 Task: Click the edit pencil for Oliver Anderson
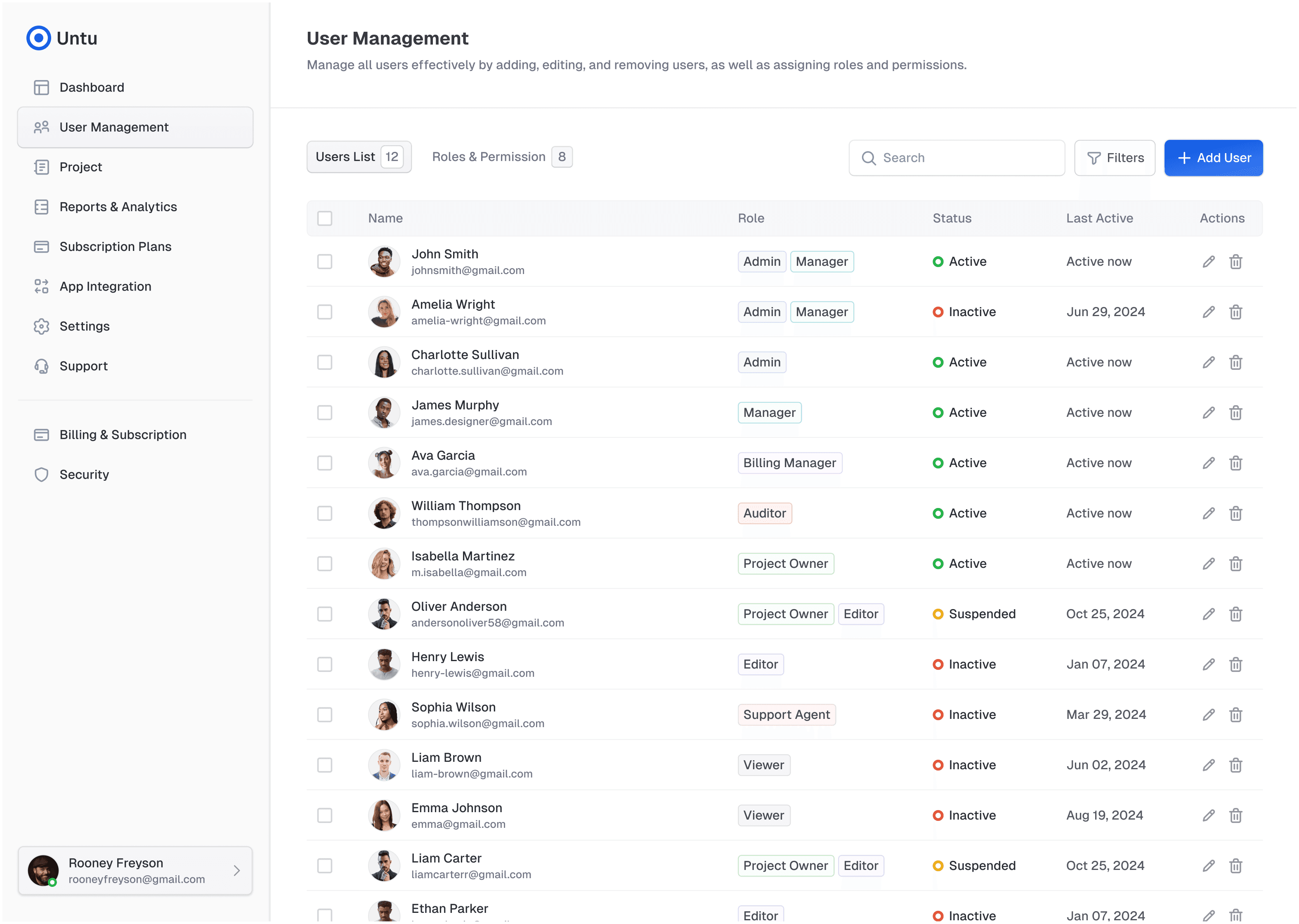(x=1209, y=614)
